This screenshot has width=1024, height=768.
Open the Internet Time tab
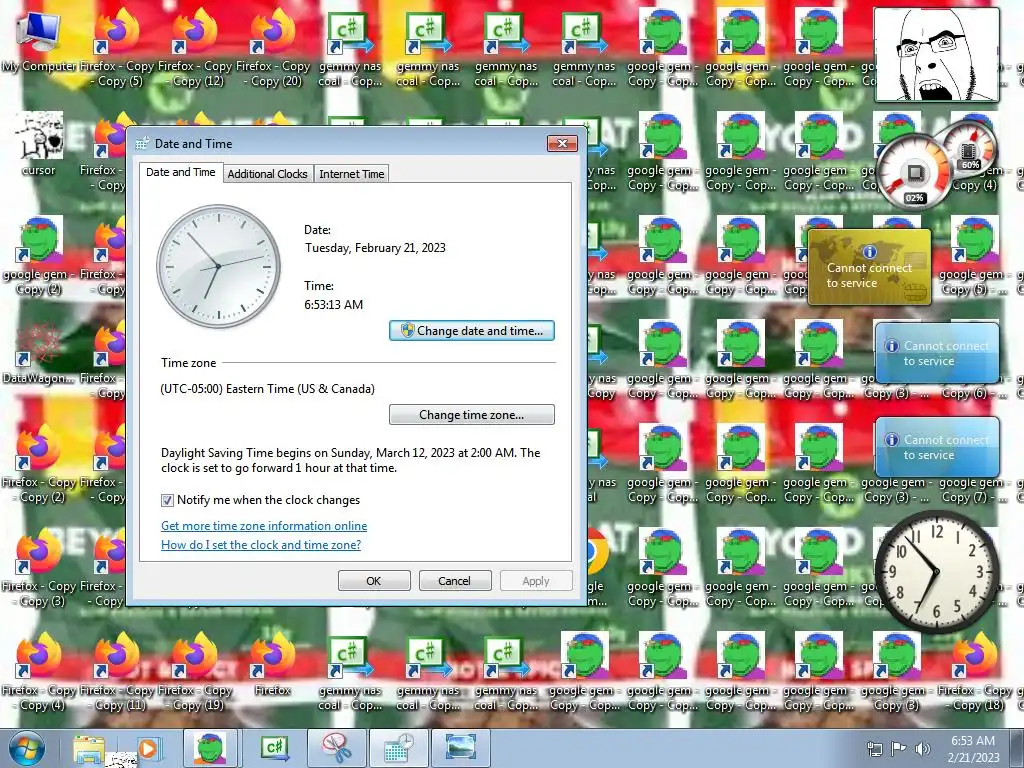coord(351,174)
